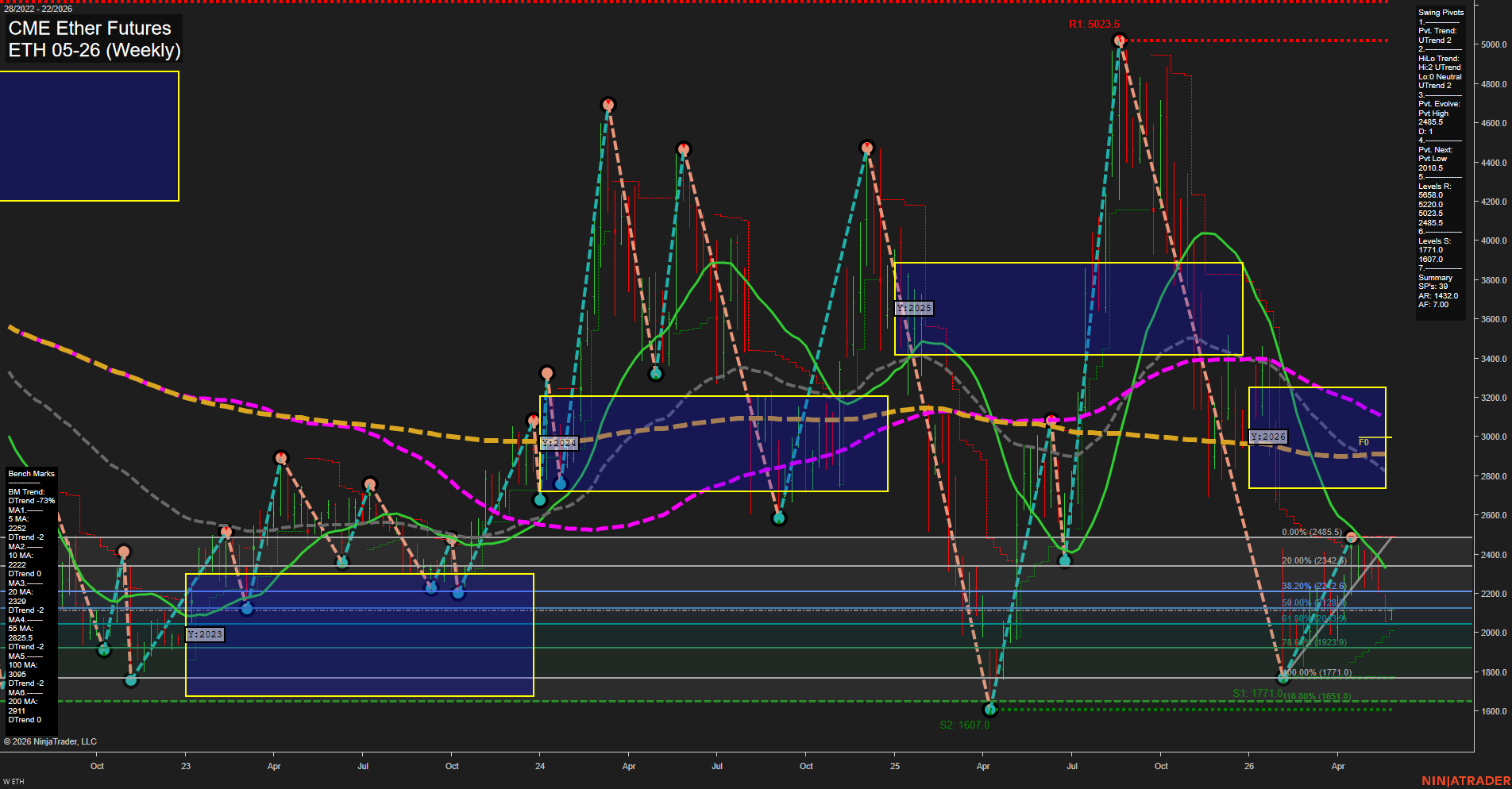Image resolution: width=1512 pixels, height=789 pixels.
Task: Click AF: 7.00 summary value
Action: 1433,305
